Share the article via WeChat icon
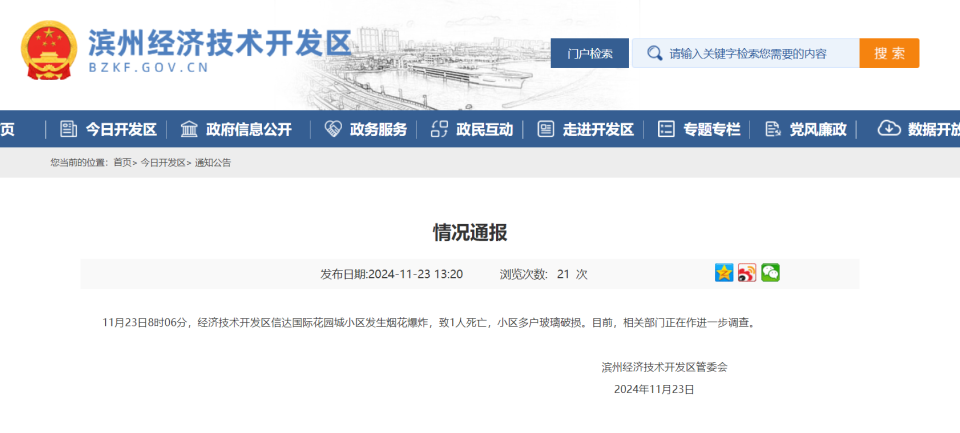Screen dimensions: 960x433 [x=770, y=273]
